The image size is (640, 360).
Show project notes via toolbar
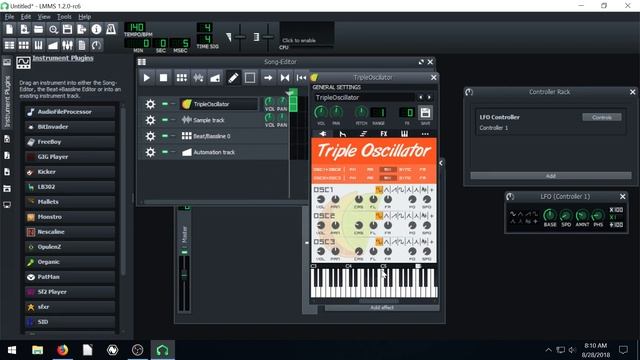click(82, 45)
